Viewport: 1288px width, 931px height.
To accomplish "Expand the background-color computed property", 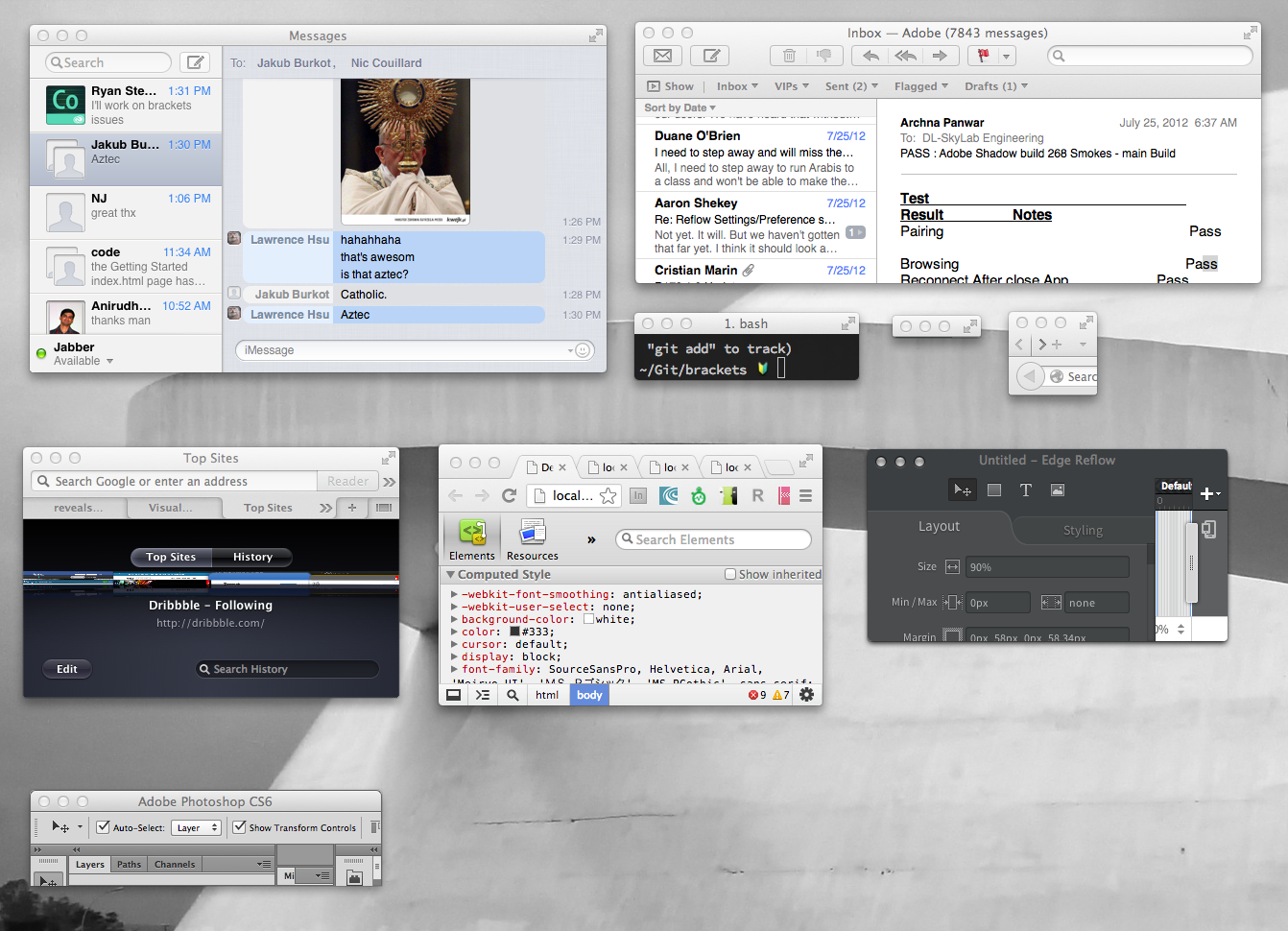I will click(x=454, y=619).
